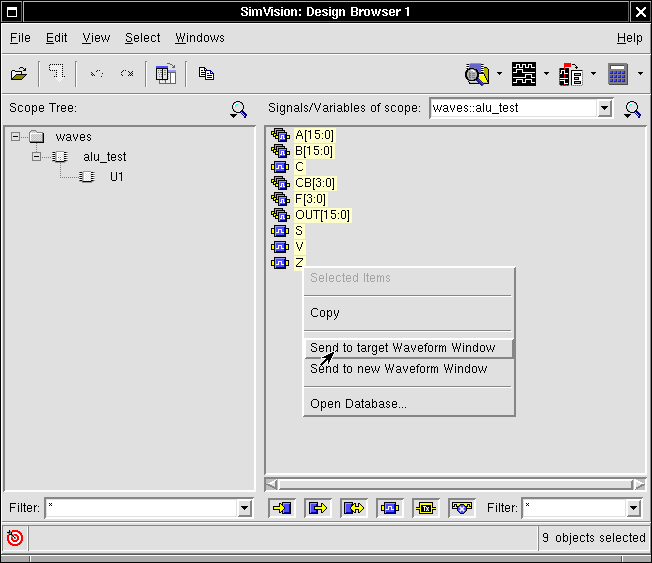Click the OUT[15:0] bus signal icon

click(280, 215)
